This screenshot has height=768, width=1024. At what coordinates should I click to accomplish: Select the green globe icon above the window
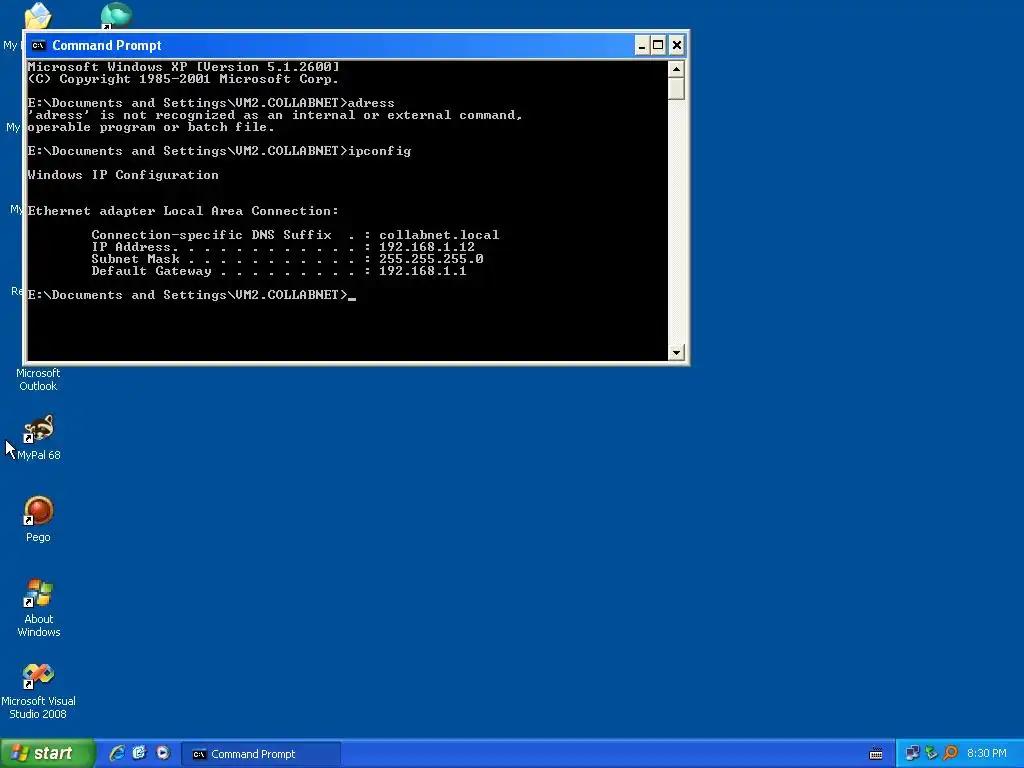click(116, 15)
